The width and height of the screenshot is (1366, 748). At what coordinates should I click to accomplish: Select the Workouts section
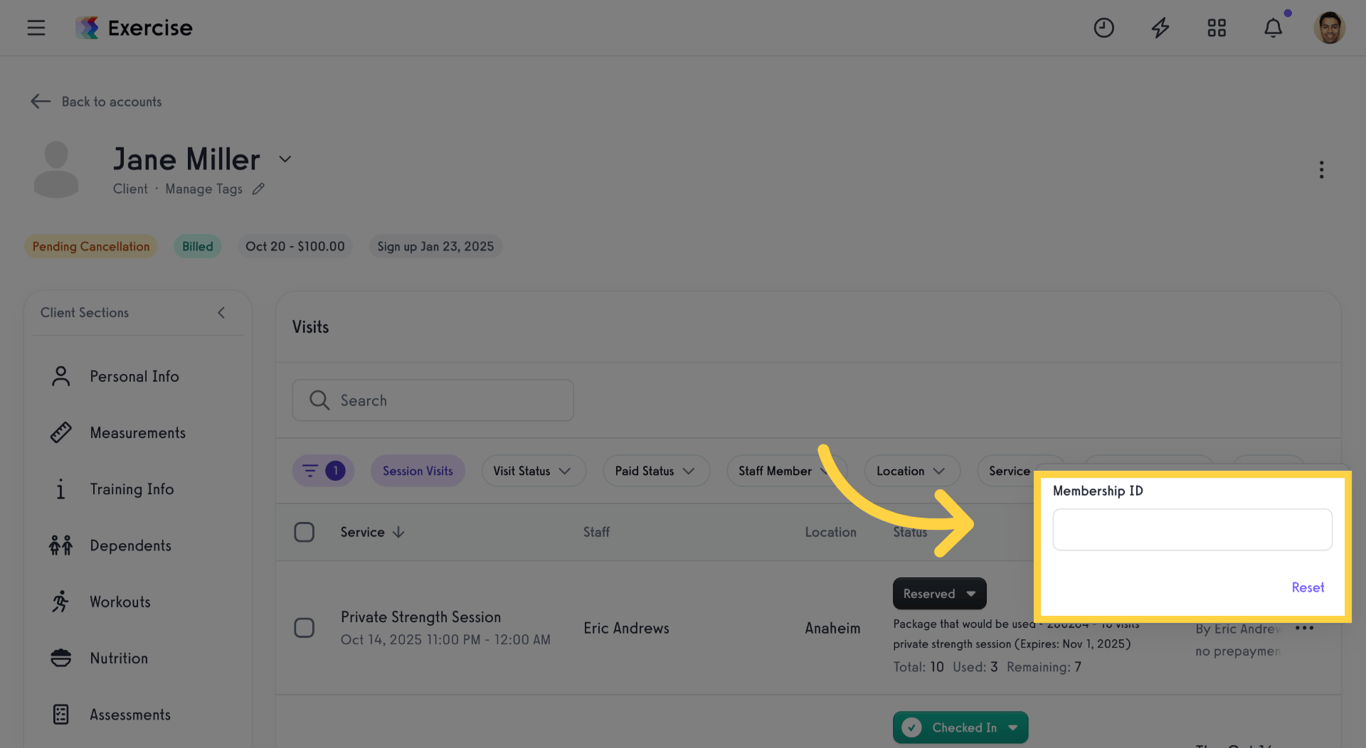click(x=119, y=601)
